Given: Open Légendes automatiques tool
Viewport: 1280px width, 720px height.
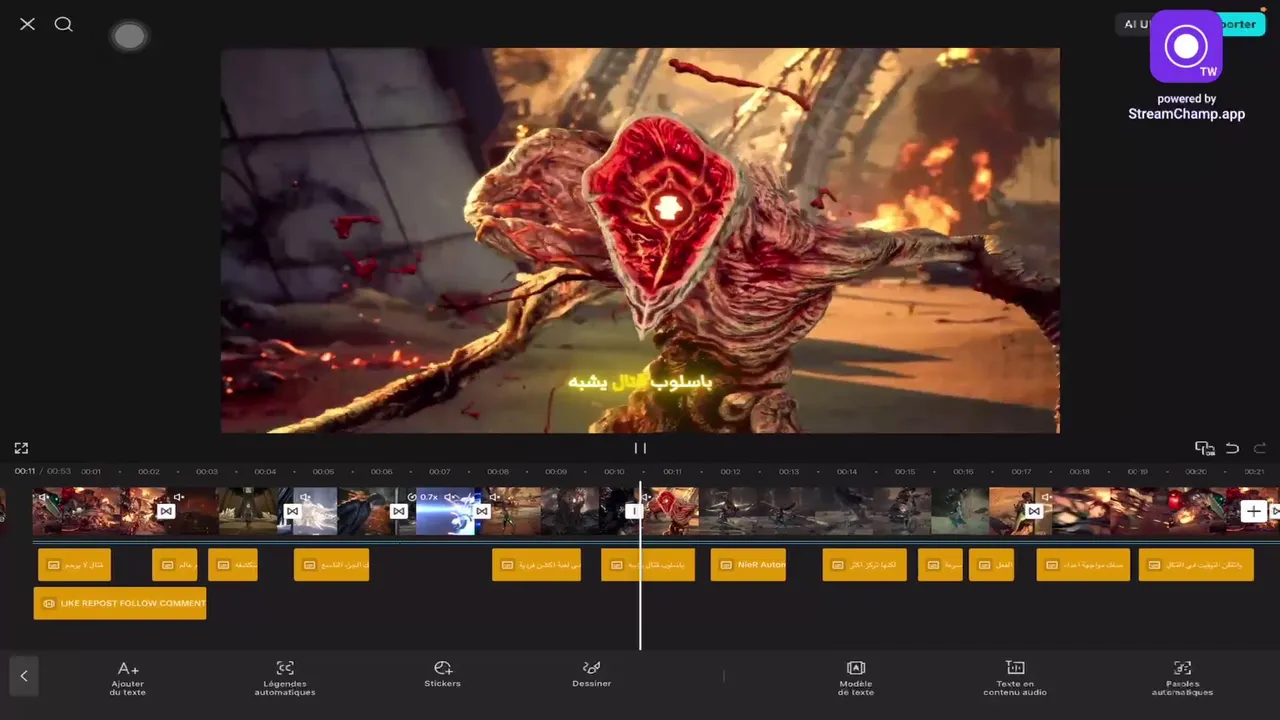Looking at the screenshot, I should 285,677.
